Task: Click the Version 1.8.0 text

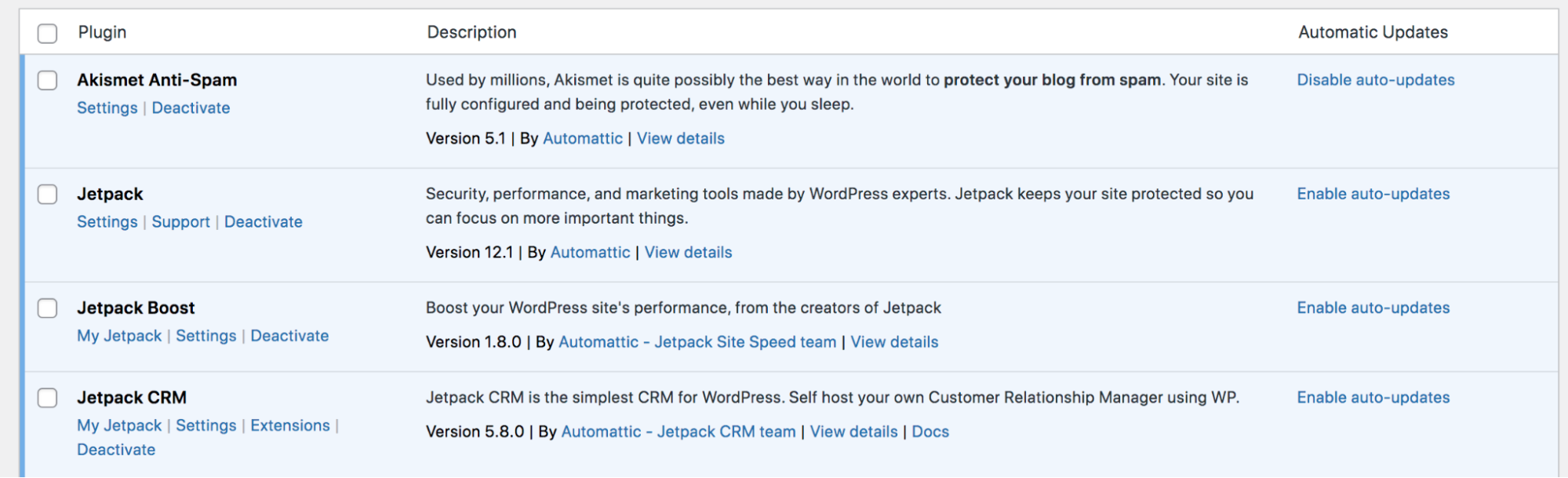Action: tap(474, 342)
